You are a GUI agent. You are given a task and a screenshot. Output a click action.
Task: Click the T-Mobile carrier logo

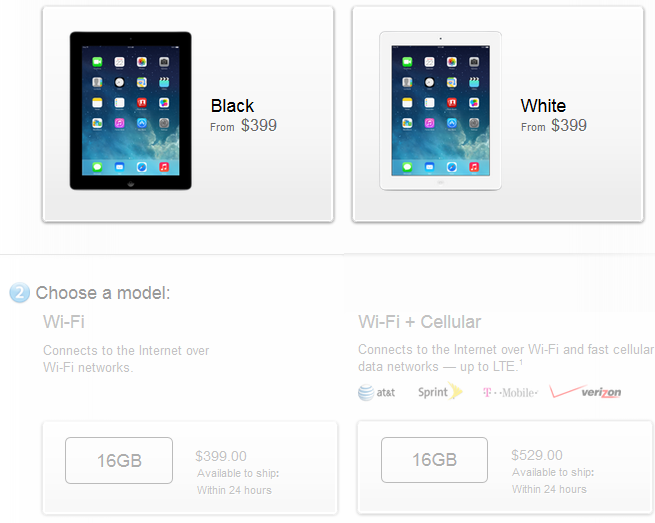point(510,393)
